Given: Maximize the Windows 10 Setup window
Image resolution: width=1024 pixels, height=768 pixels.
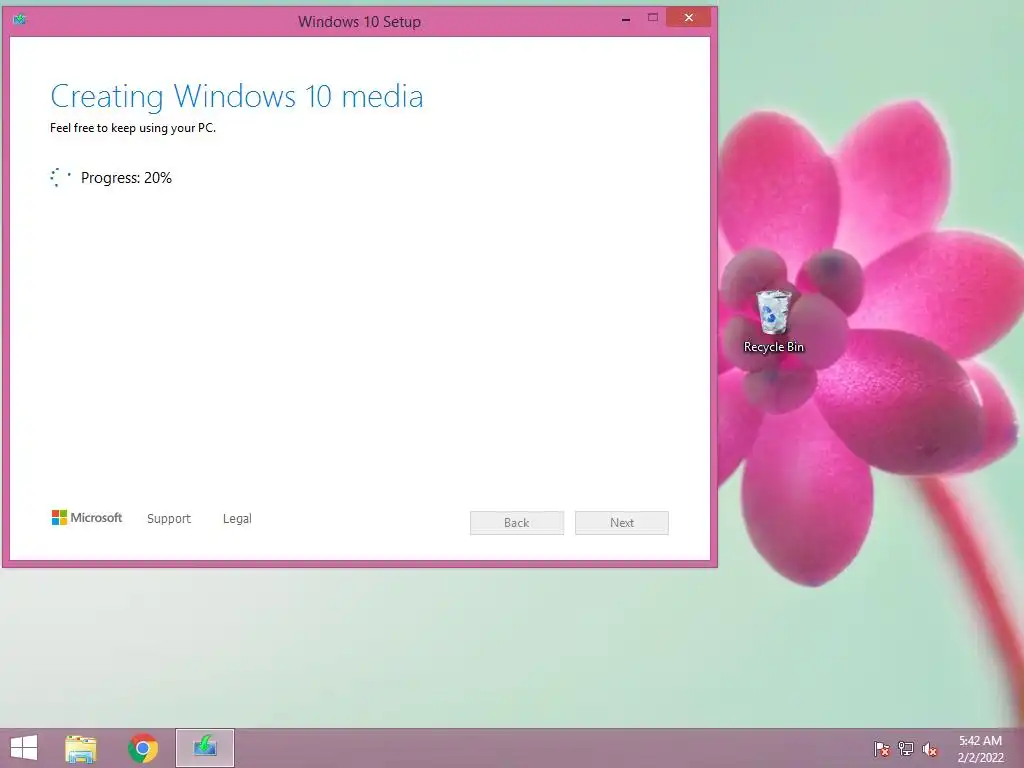Looking at the screenshot, I should tap(652, 18).
